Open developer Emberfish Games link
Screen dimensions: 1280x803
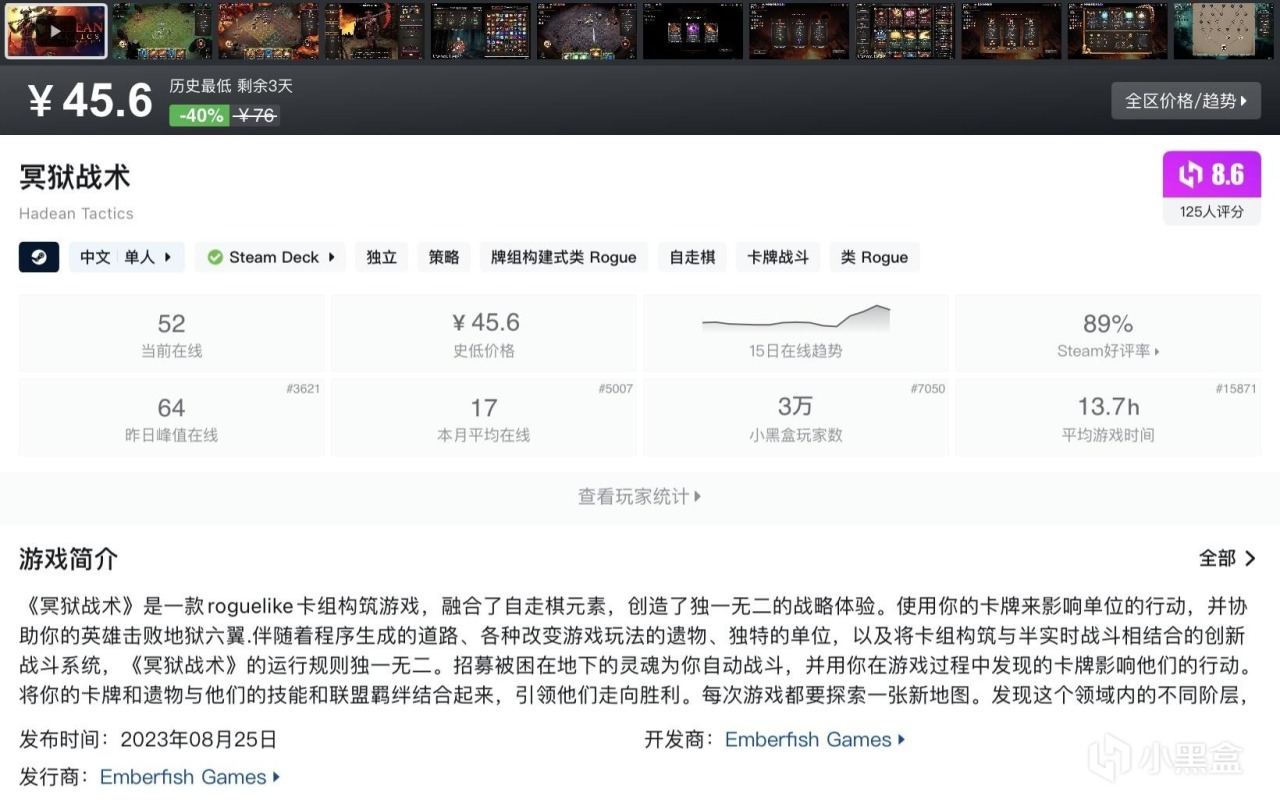[815, 740]
